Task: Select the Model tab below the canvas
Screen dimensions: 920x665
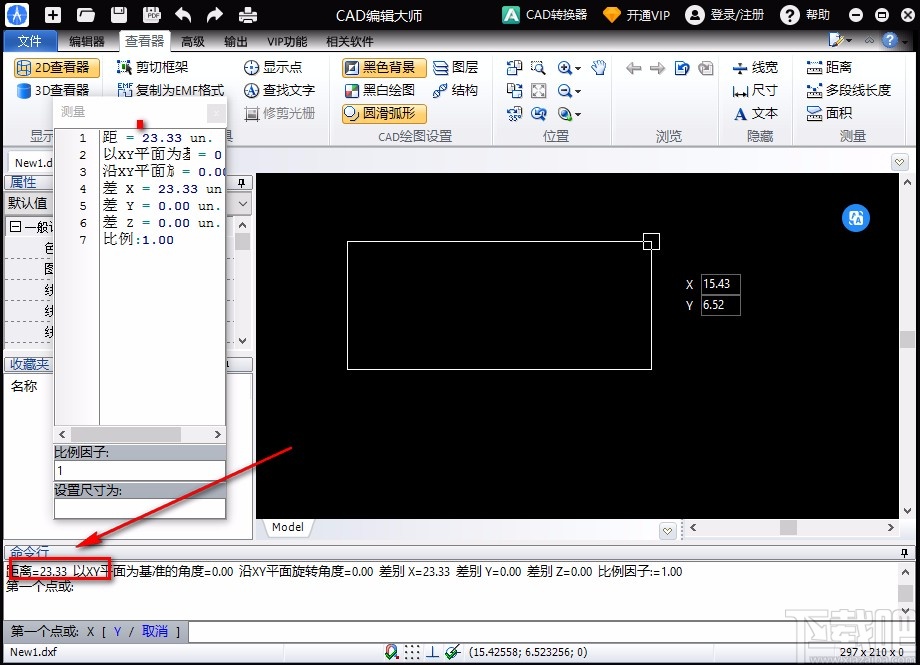Action: tap(287, 527)
